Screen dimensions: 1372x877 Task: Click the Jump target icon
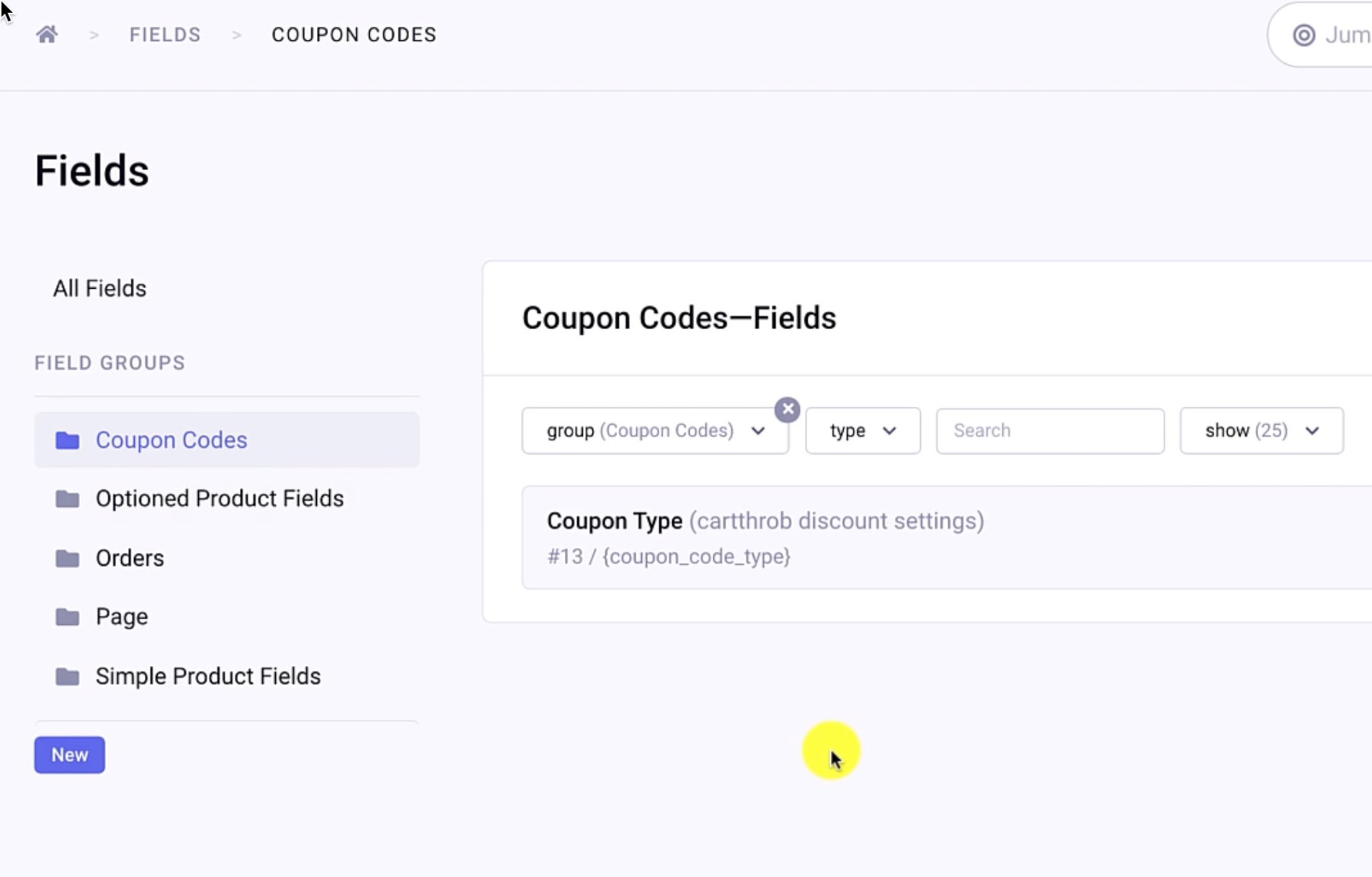[1303, 35]
